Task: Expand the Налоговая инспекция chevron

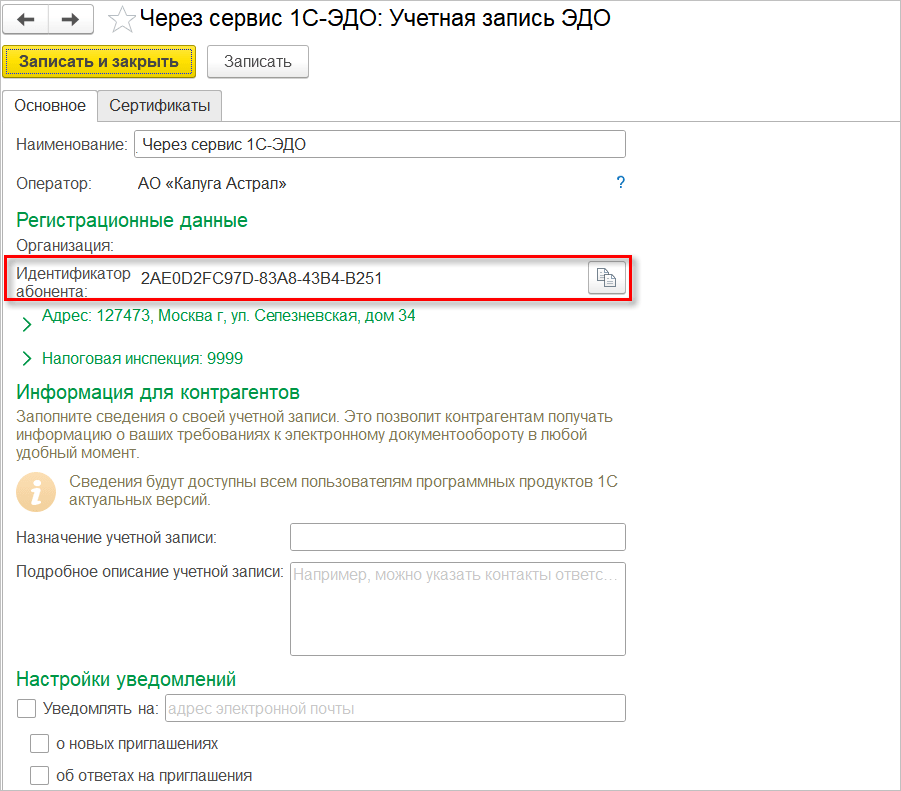Action: [27, 358]
